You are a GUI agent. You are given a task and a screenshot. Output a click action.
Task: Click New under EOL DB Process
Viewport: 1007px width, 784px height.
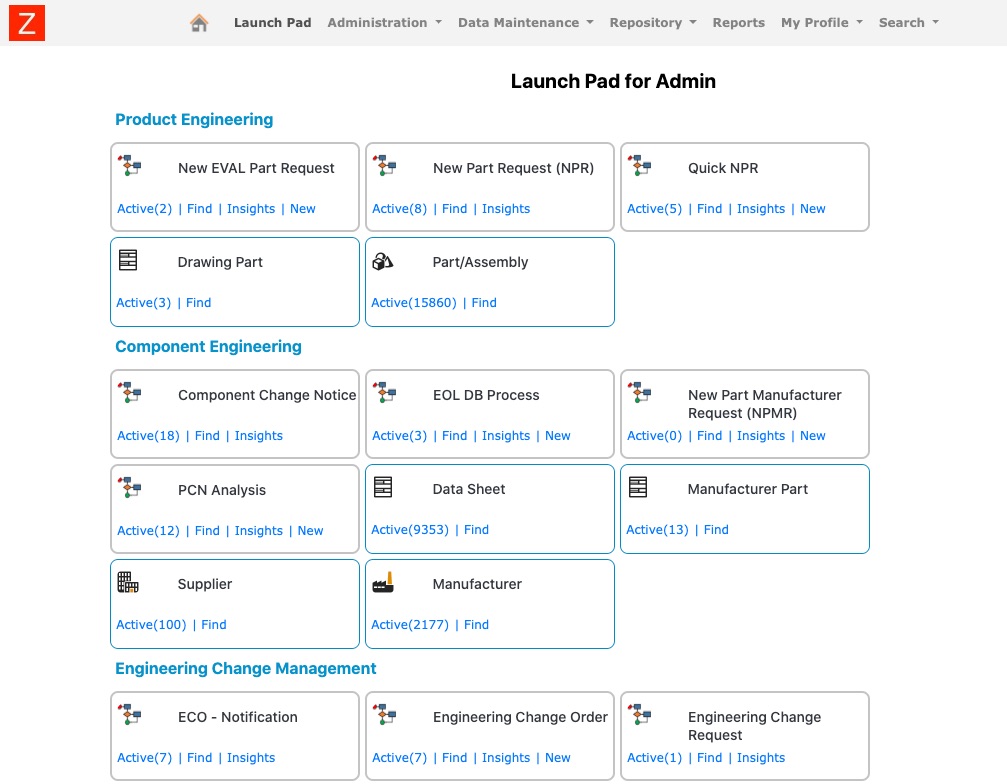tap(557, 435)
